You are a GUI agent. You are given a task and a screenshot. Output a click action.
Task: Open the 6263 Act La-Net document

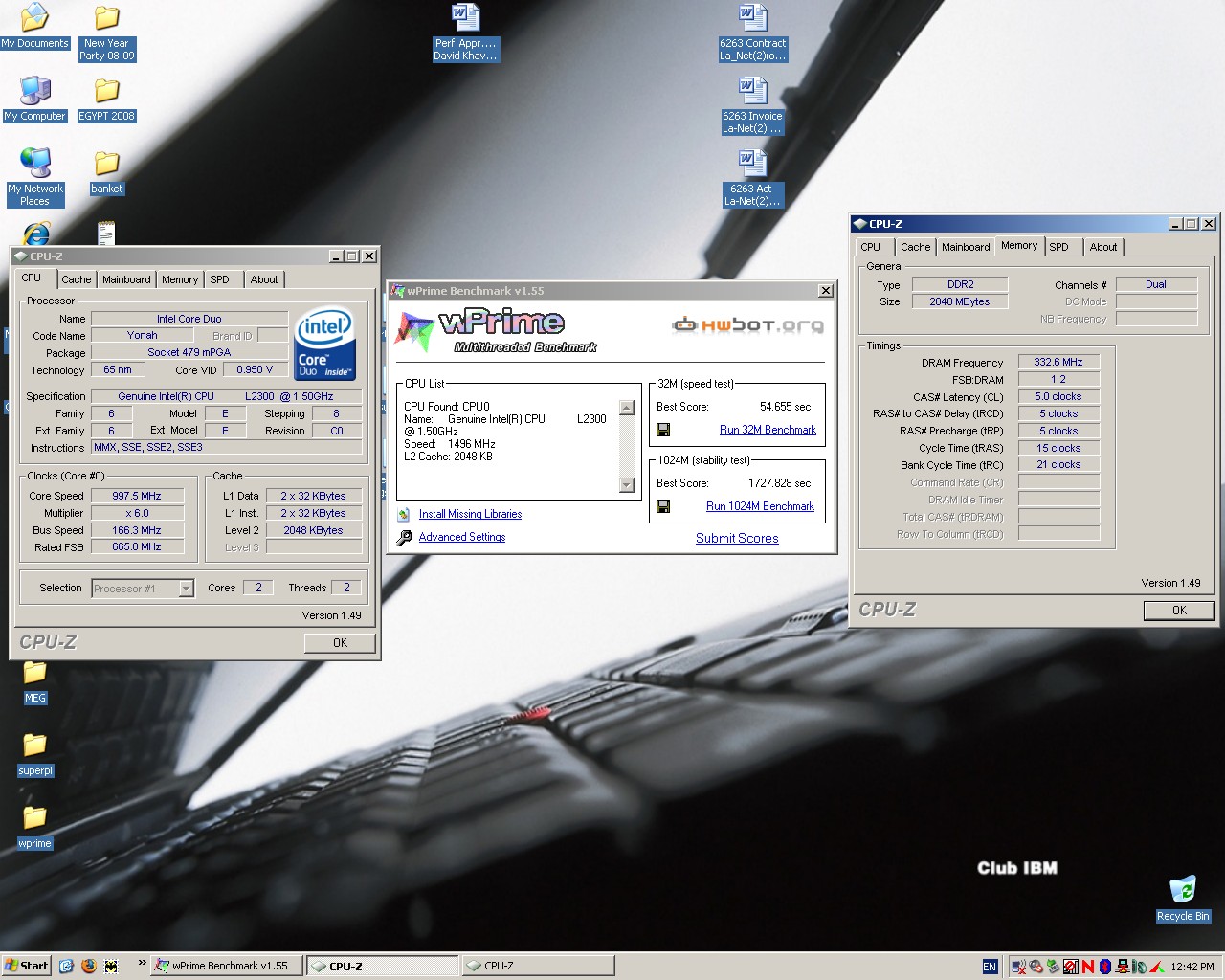coord(753,178)
